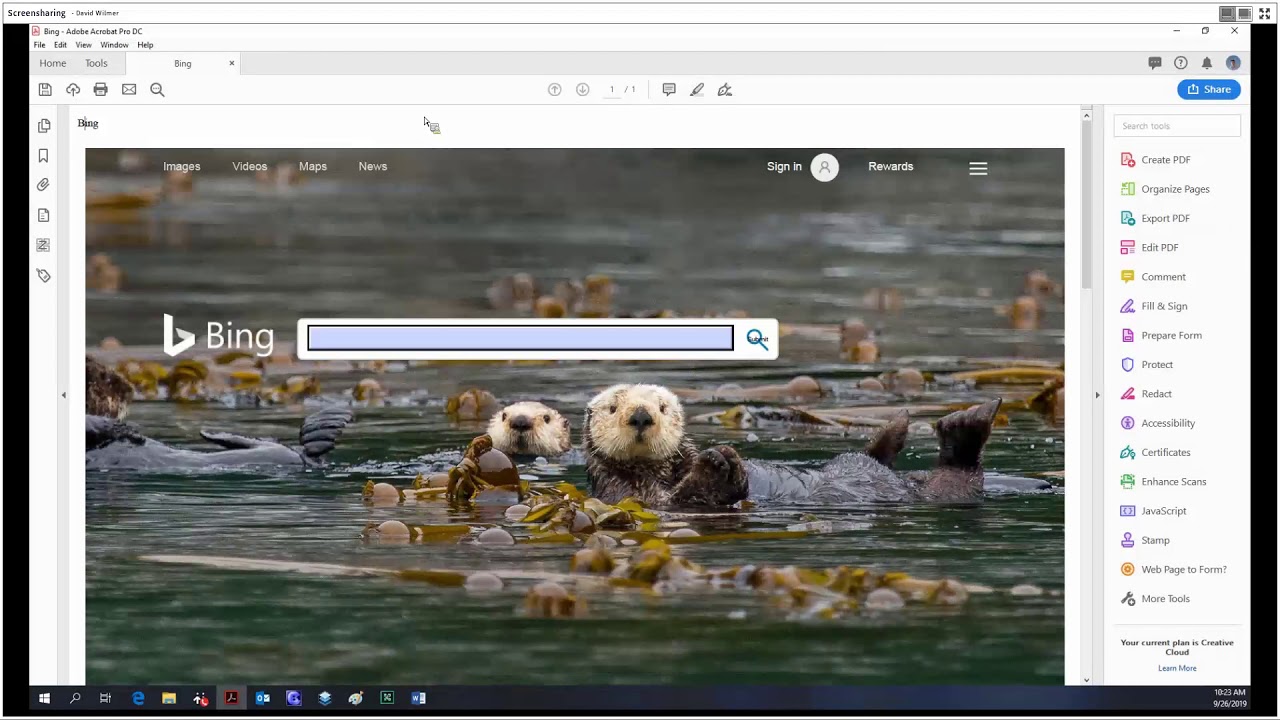Add a comment with sticky note icon
Viewport: 1280px width, 720px height.
pyautogui.click(x=669, y=89)
